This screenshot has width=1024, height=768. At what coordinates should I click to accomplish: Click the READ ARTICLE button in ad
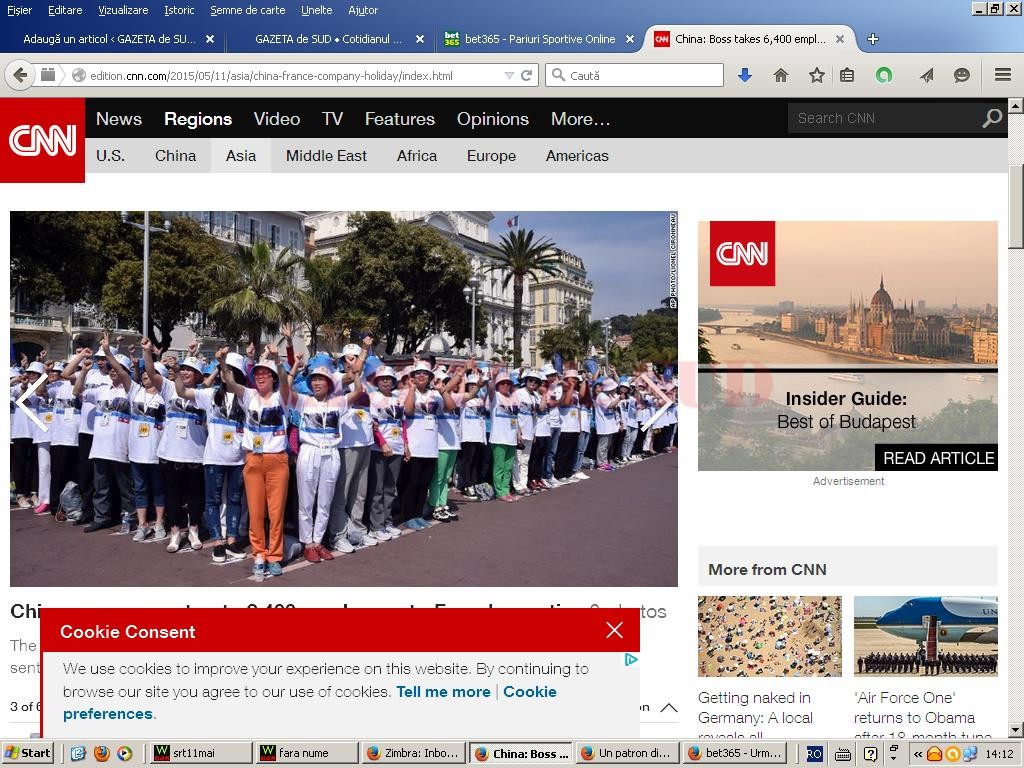tap(937, 458)
